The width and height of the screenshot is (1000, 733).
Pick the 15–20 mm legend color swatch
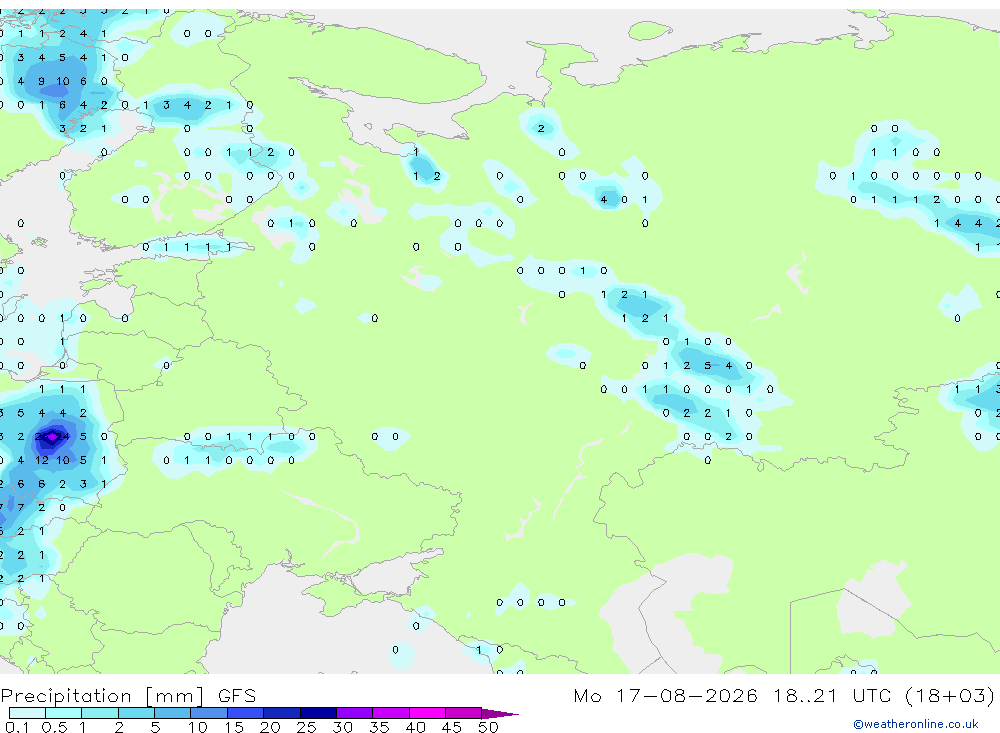pyautogui.click(x=246, y=713)
